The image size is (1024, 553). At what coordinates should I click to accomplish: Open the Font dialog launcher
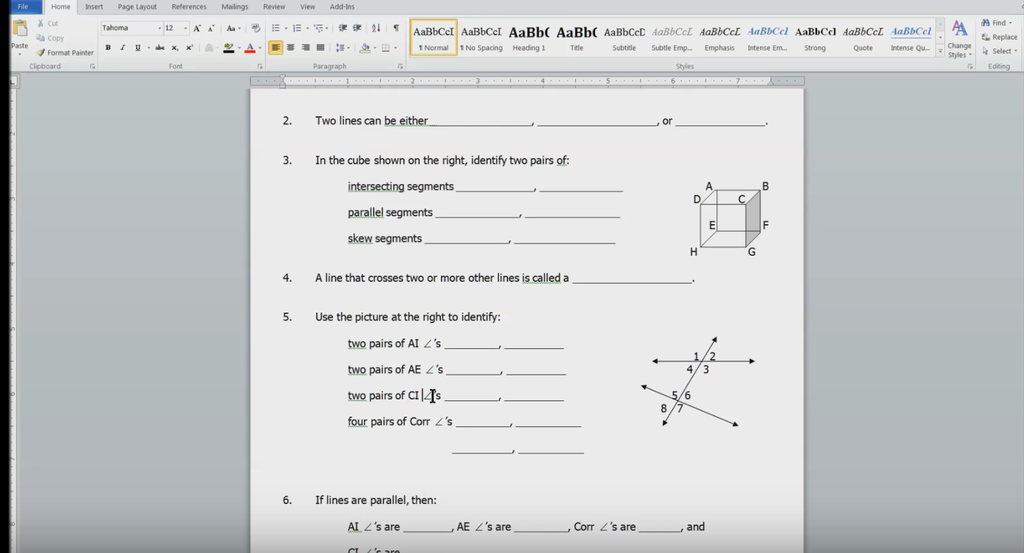pyautogui.click(x=260, y=67)
